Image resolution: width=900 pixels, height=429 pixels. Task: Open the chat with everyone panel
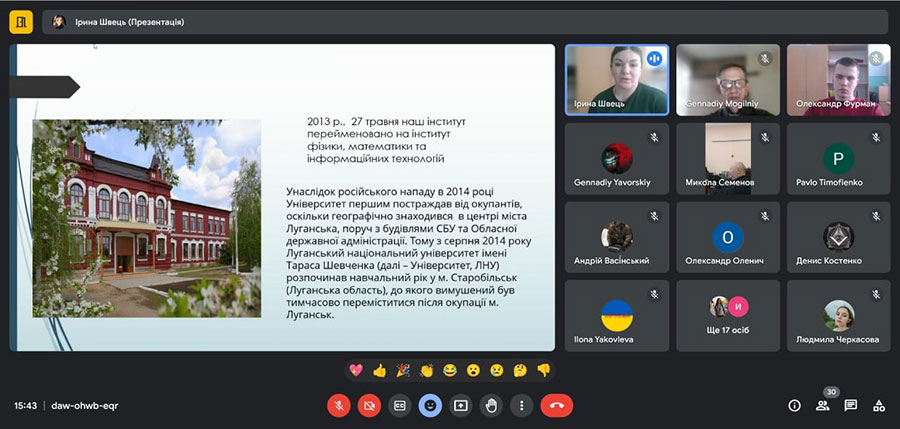[850, 405]
